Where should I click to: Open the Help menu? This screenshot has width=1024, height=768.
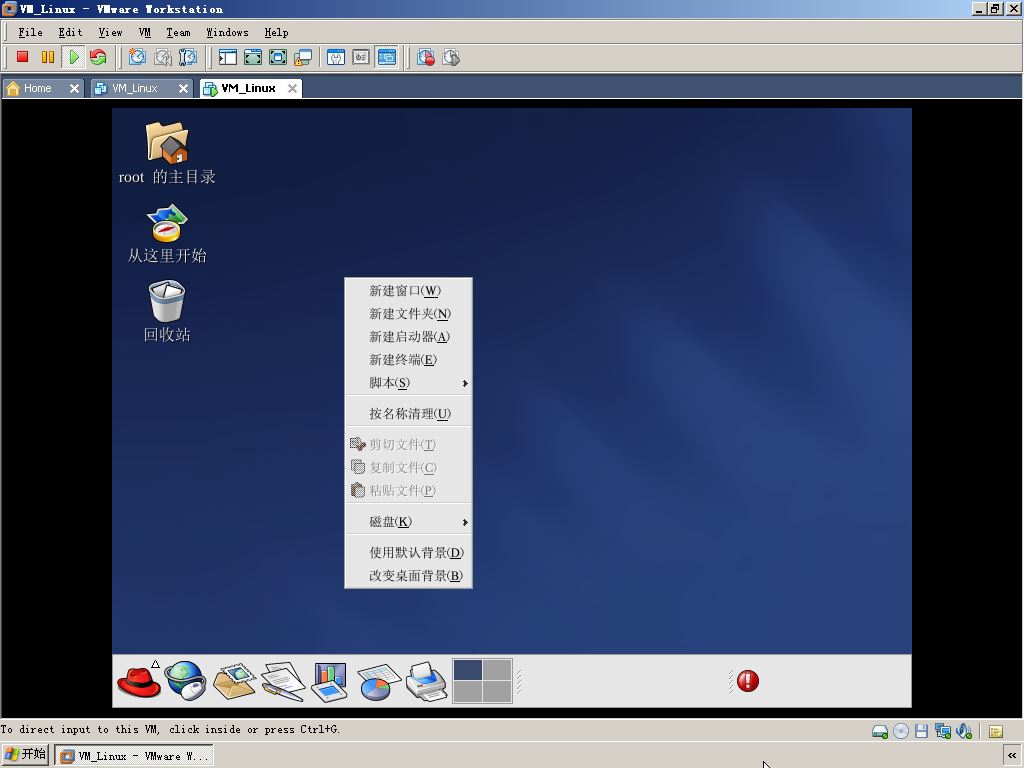(x=276, y=32)
